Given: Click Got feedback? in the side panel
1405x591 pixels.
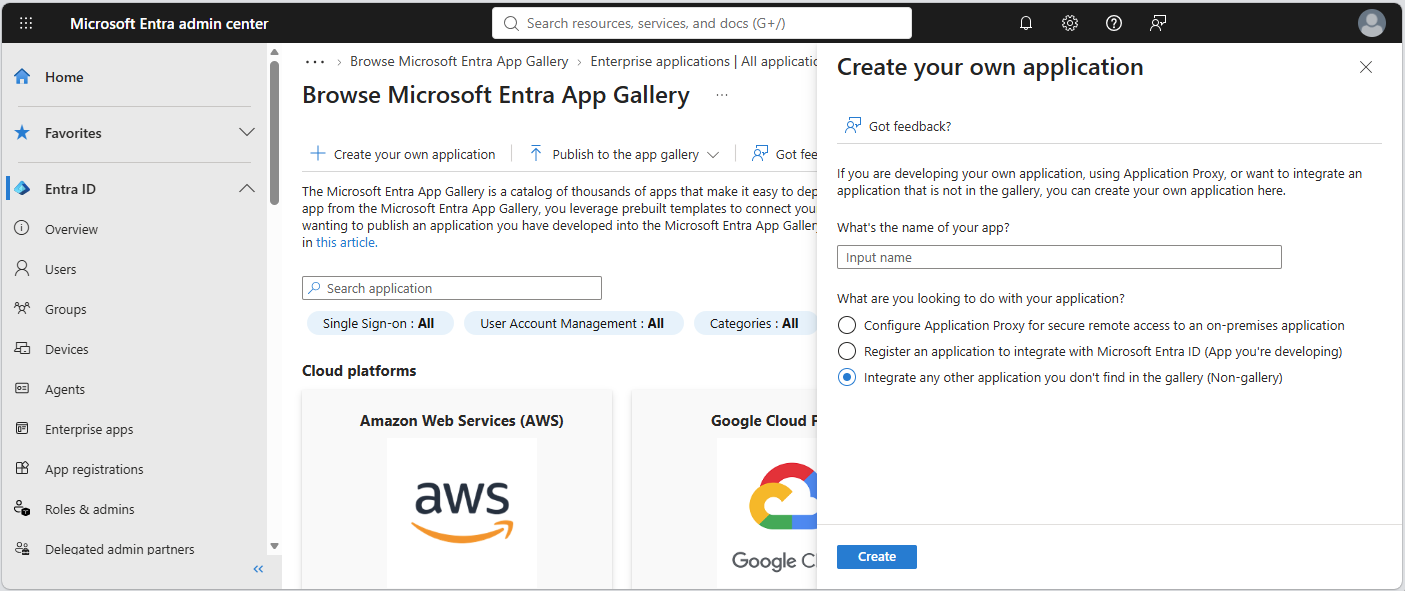Looking at the screenshot, I should click(898, 126).
